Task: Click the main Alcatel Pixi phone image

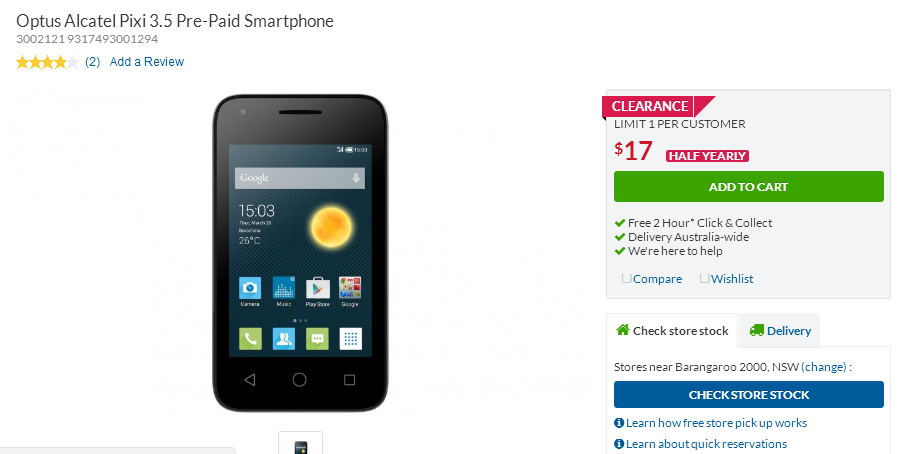Action: coord(300,253)
